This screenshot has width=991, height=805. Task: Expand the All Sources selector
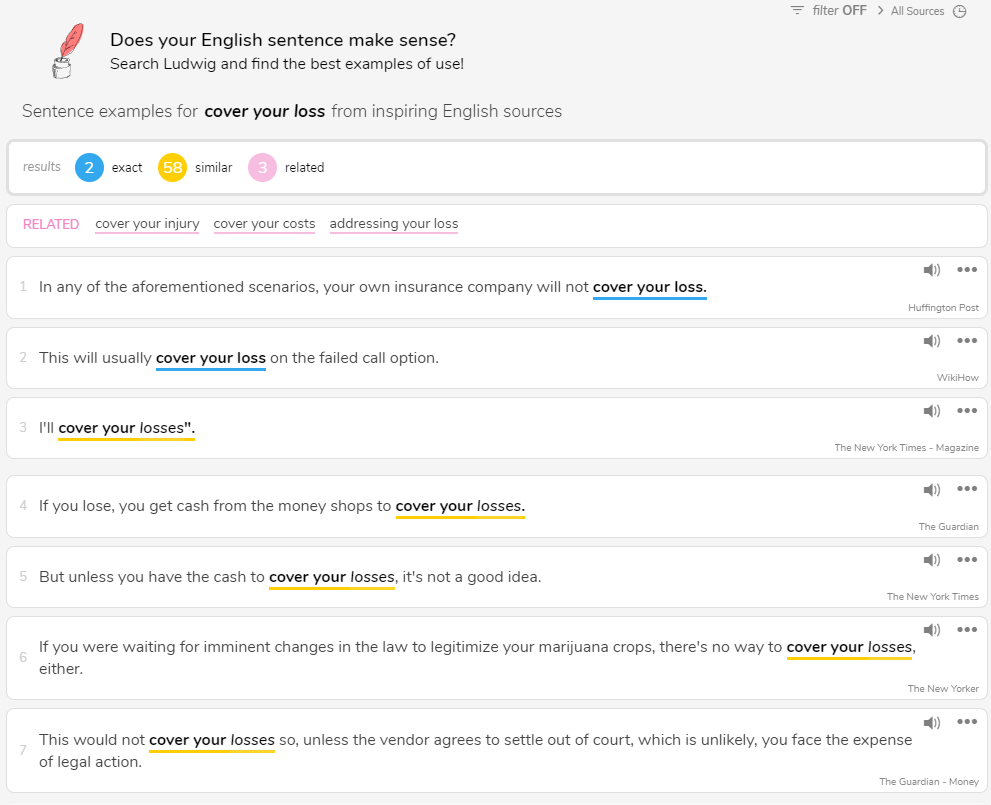pos(910,11)
